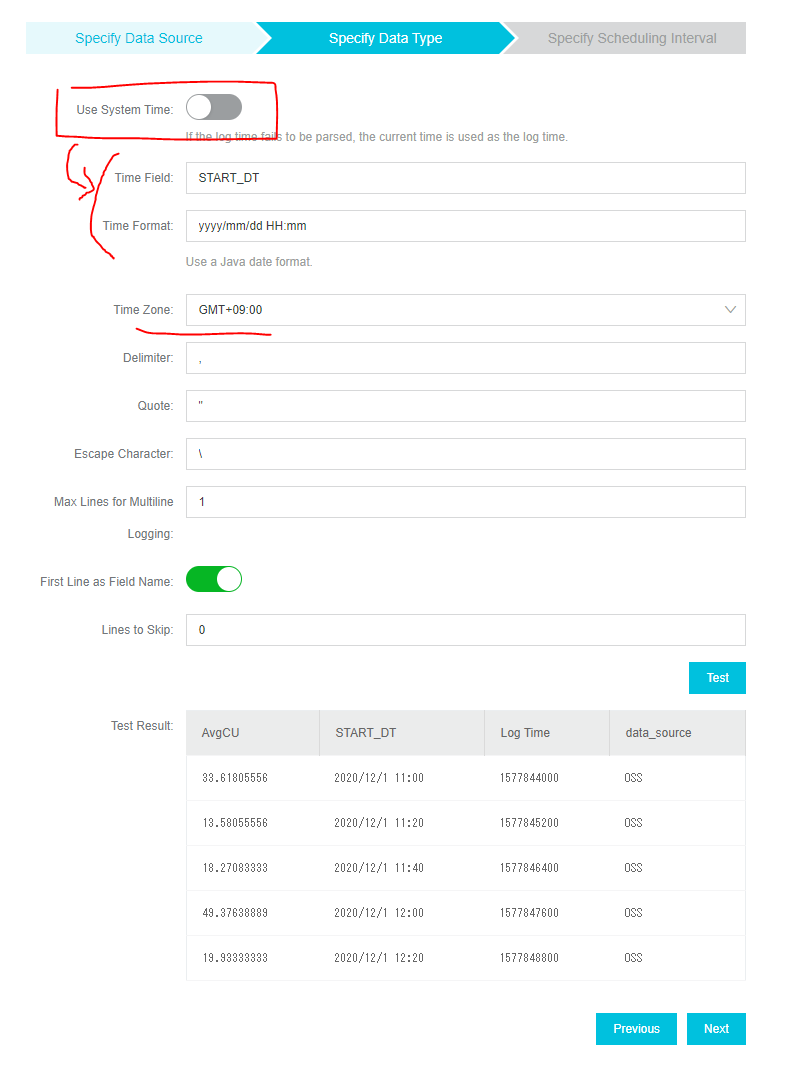This screenshot has height=1068, width=798.
Task: Select log time value 1577847600
Action: (529, 913)
